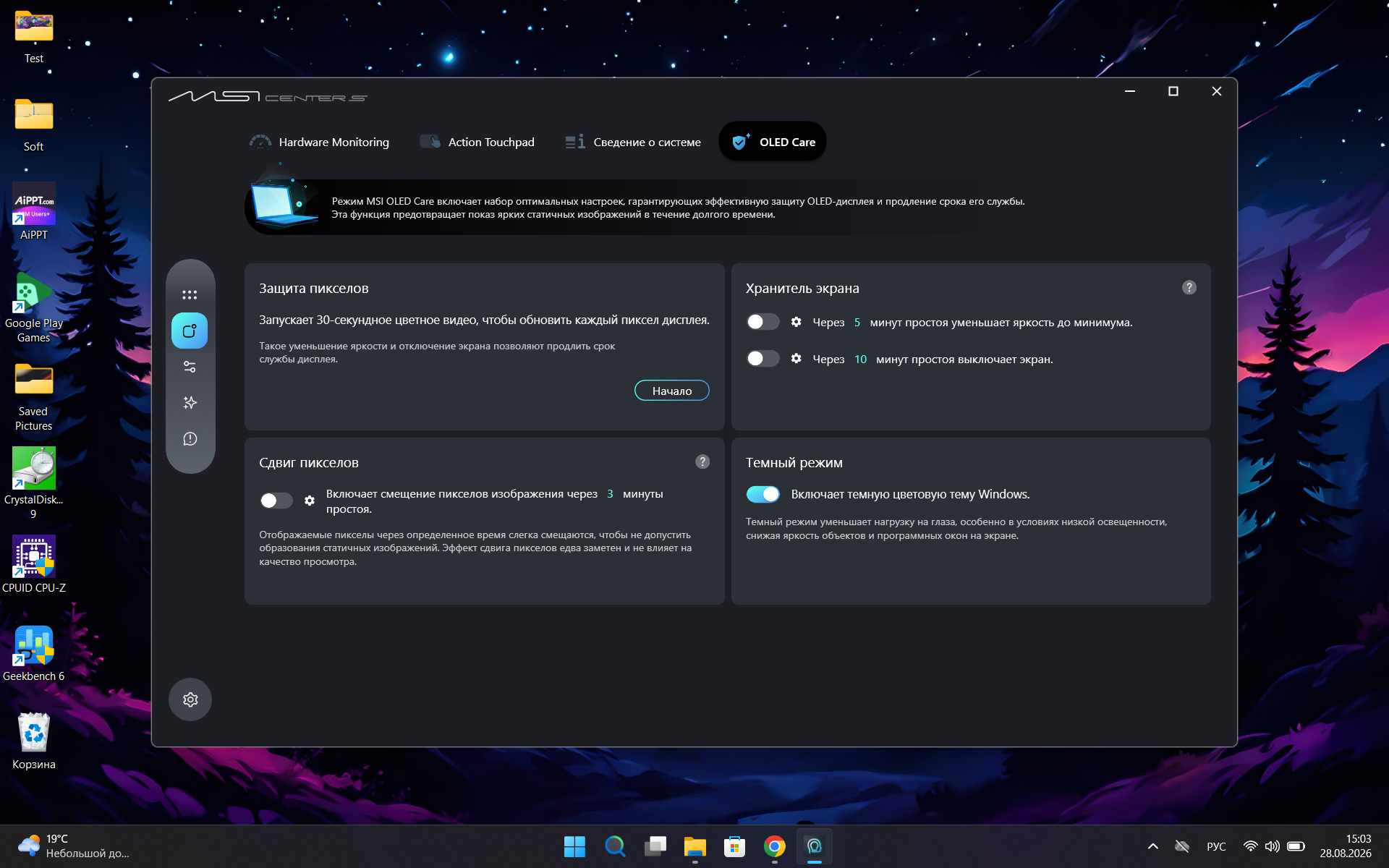Disable the Темный режим switch
The width and height of the screenshot is (1389, 868).
763,494
